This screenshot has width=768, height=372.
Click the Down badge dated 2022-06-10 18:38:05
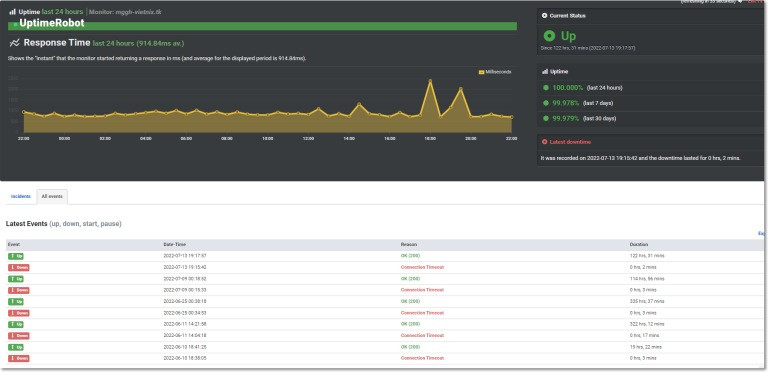pyautogui.click(x=19, y=358)
